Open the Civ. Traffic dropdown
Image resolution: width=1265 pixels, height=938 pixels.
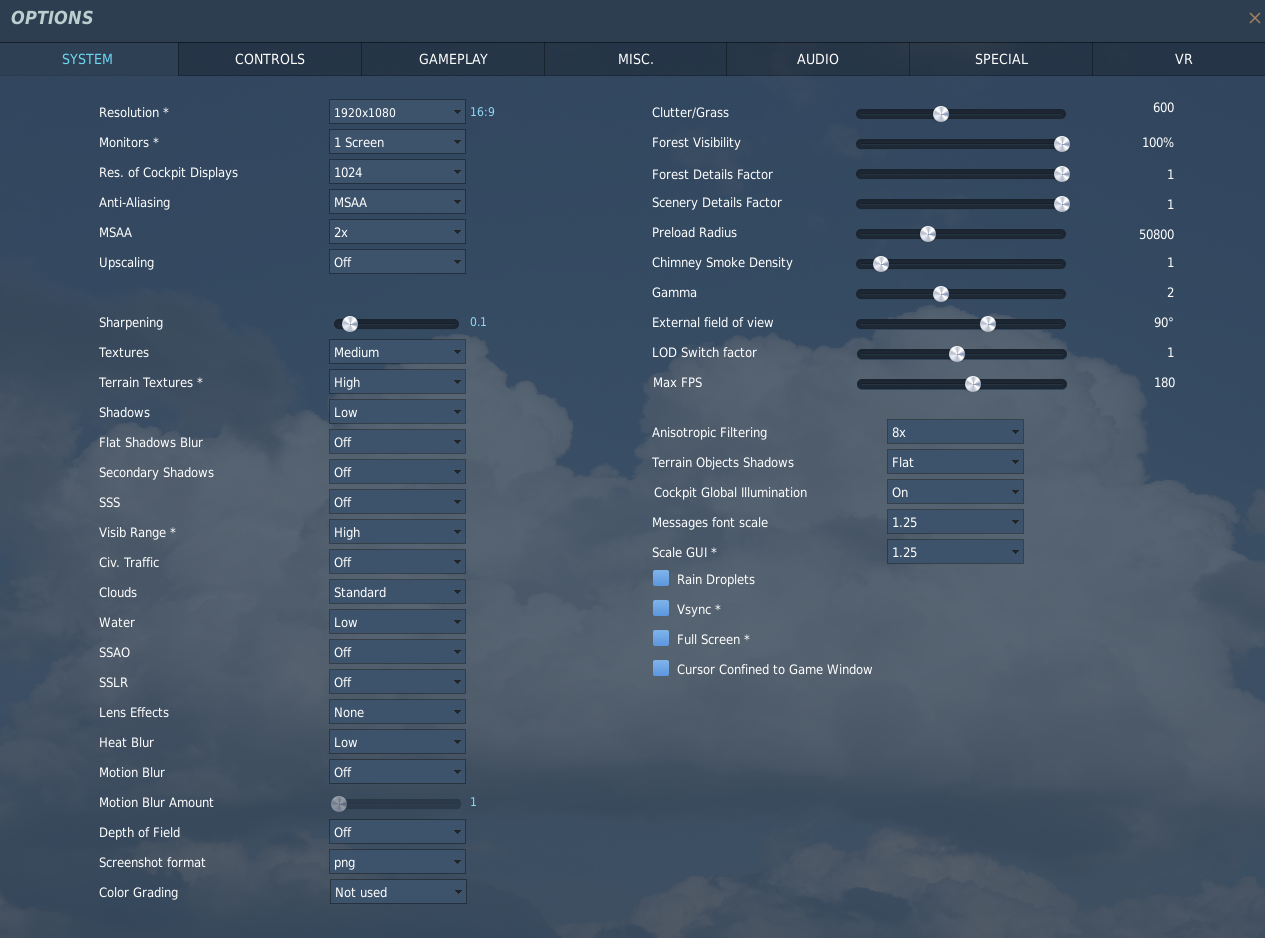(397, 562)
